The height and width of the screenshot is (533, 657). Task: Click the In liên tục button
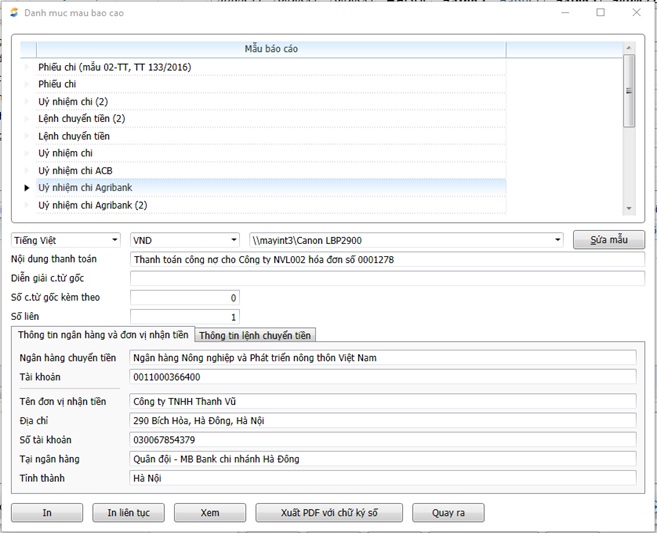[128, 513]
